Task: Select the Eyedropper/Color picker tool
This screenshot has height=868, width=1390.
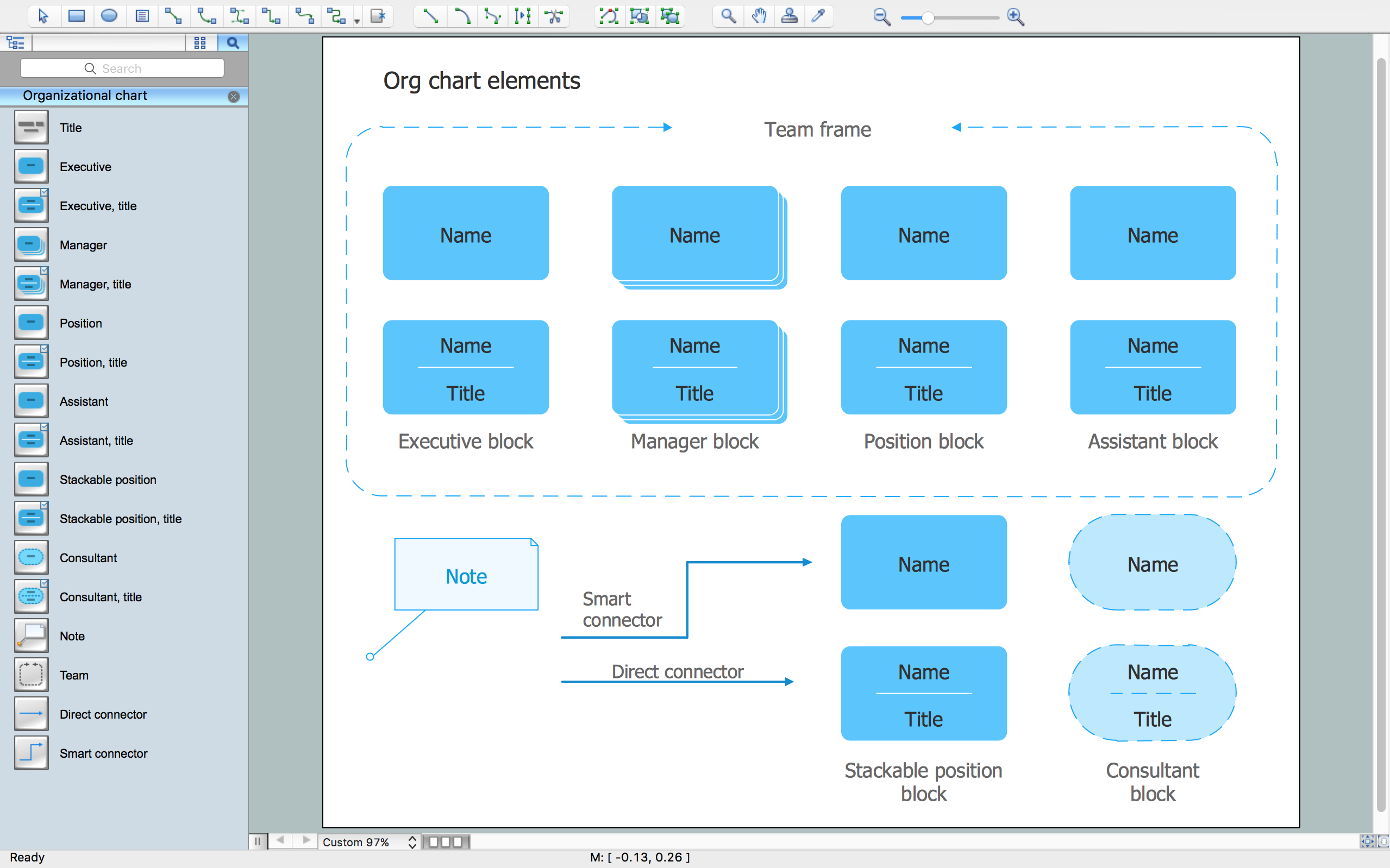Action: (x=819, y=17)
